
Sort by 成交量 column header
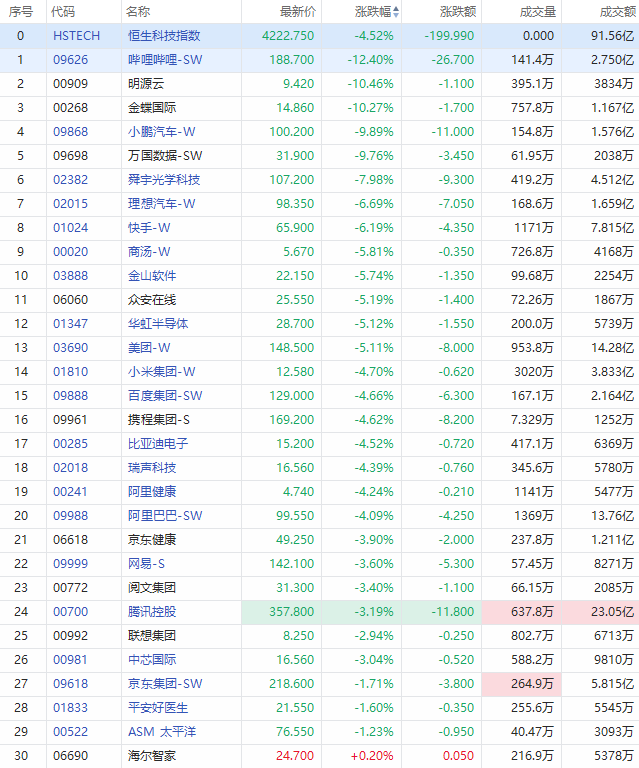click(x=538, y=12)
